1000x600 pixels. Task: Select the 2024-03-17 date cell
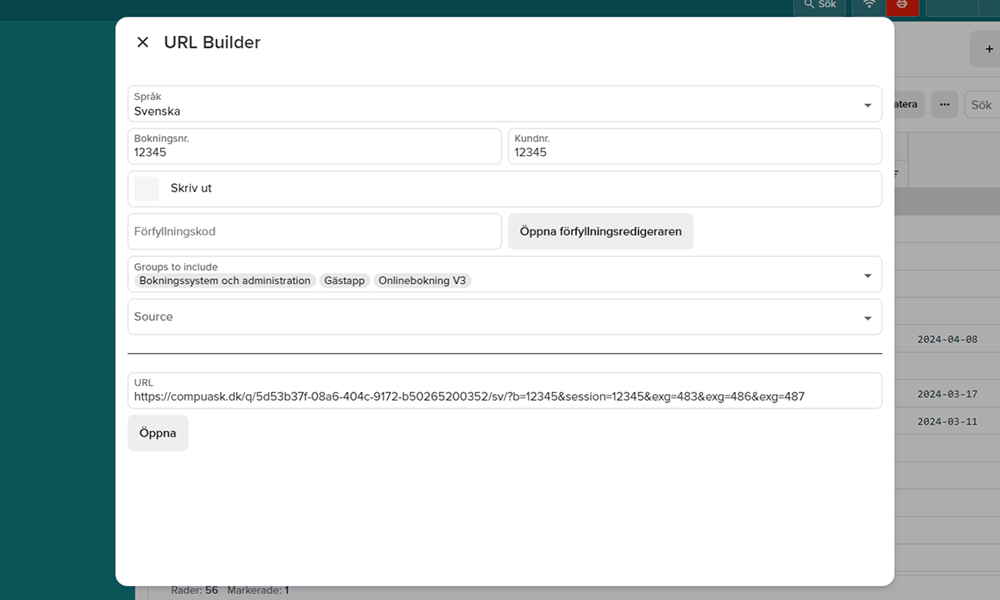(947, 394)
